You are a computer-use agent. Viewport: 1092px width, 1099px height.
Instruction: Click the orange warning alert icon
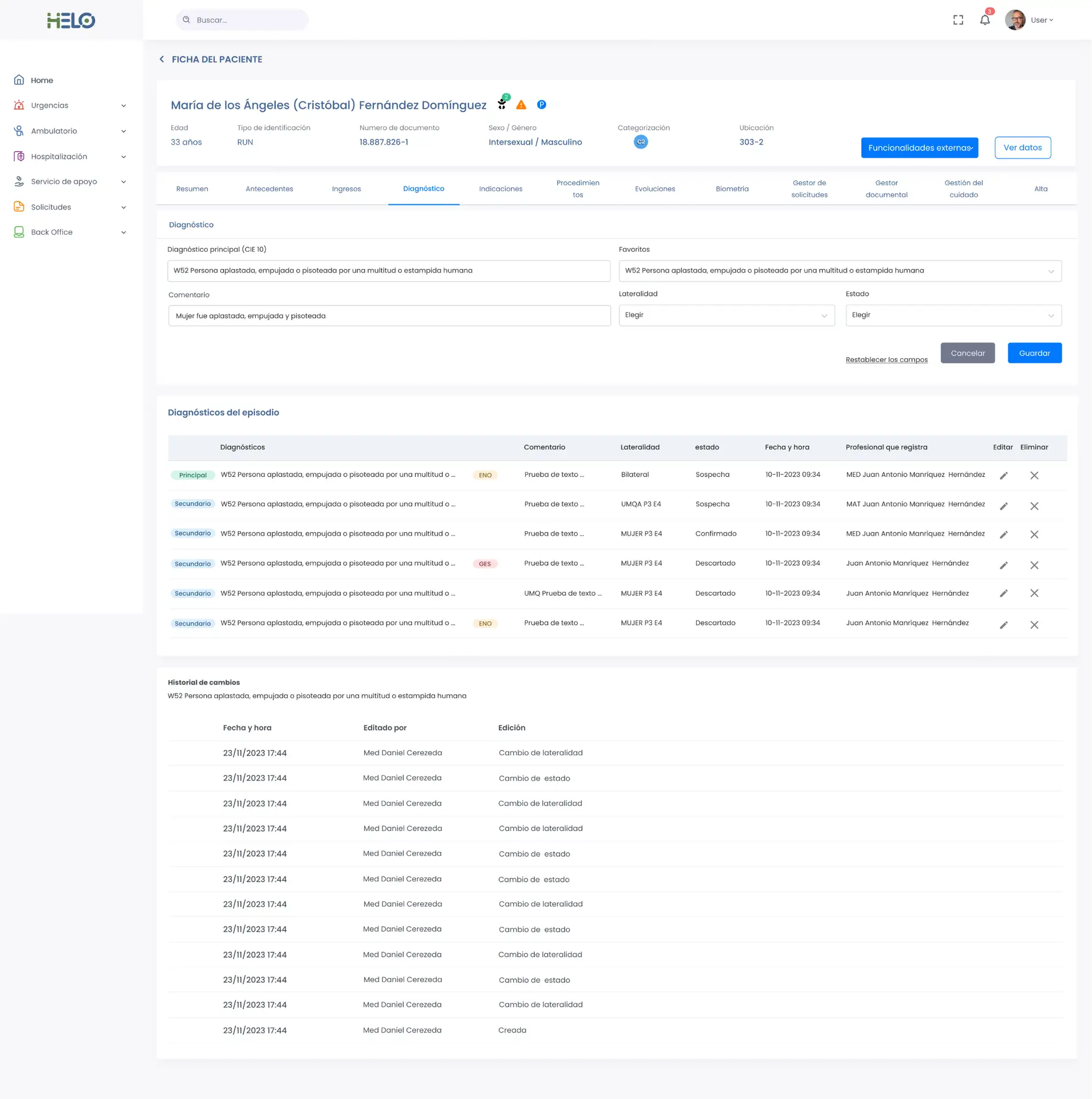pyautogui.click(x=521, y=105)
